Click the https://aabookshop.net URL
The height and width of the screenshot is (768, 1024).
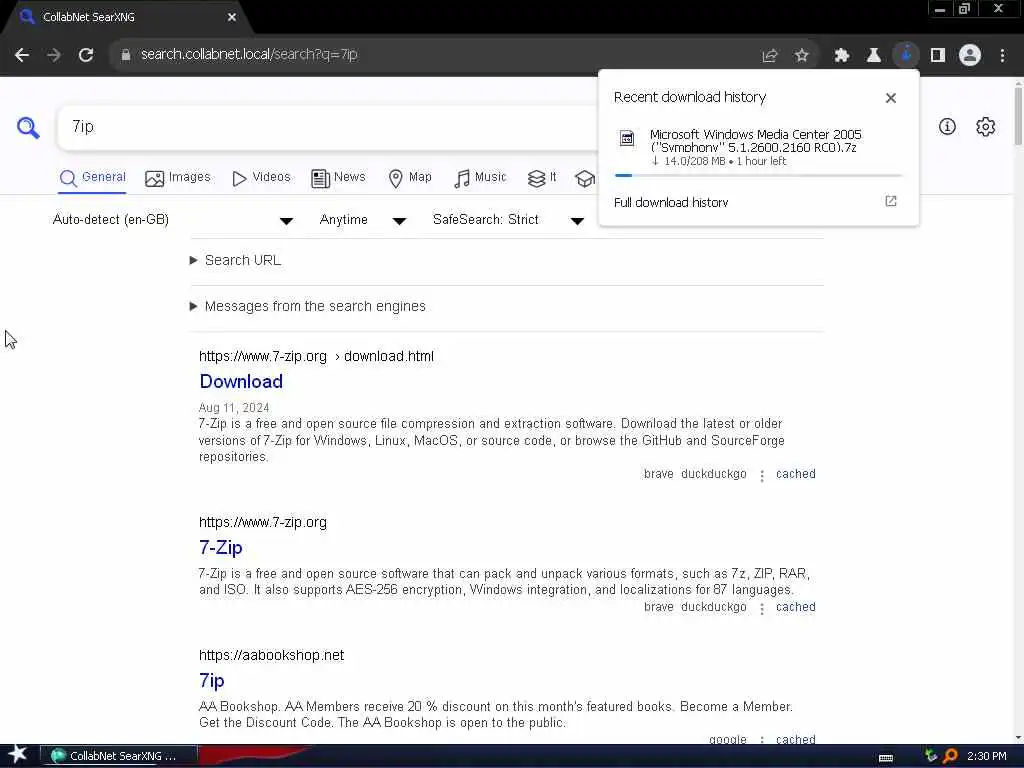click(x=271, y=655)
